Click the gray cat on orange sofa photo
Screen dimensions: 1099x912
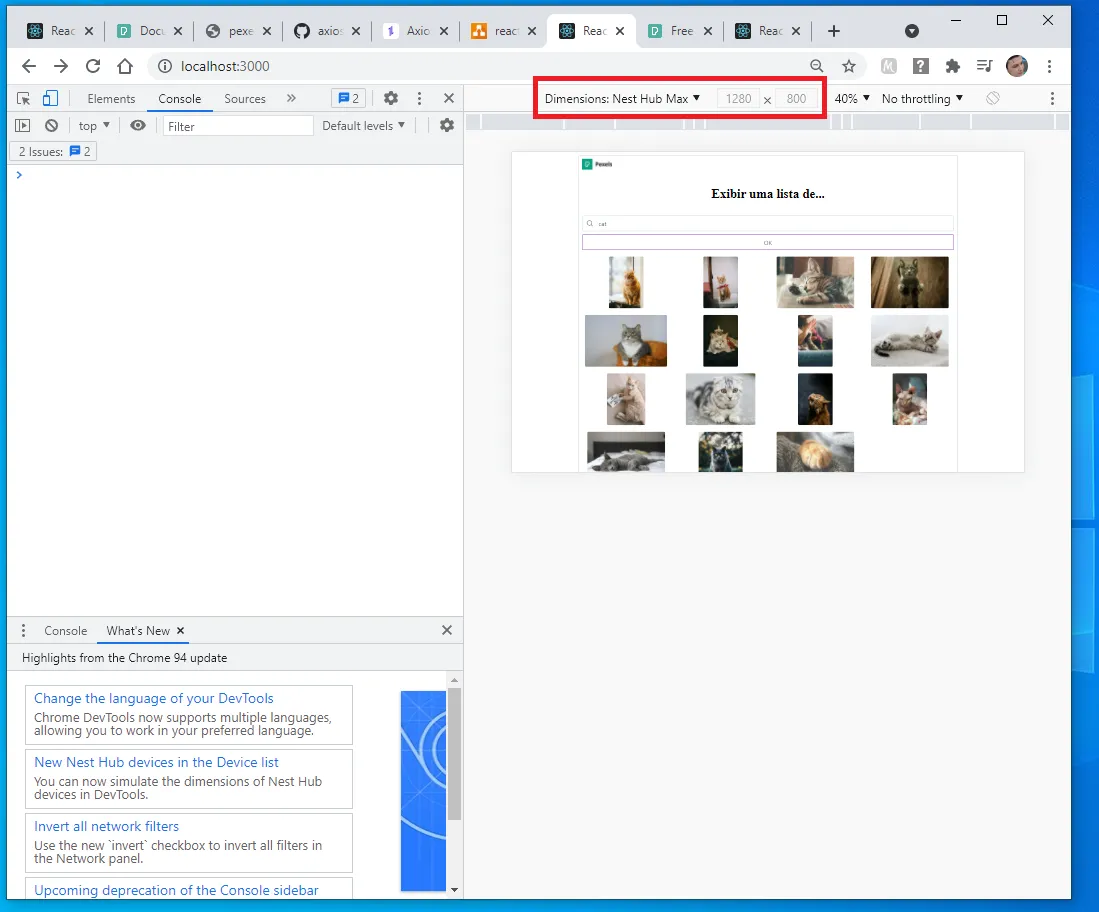coord(626,341)
